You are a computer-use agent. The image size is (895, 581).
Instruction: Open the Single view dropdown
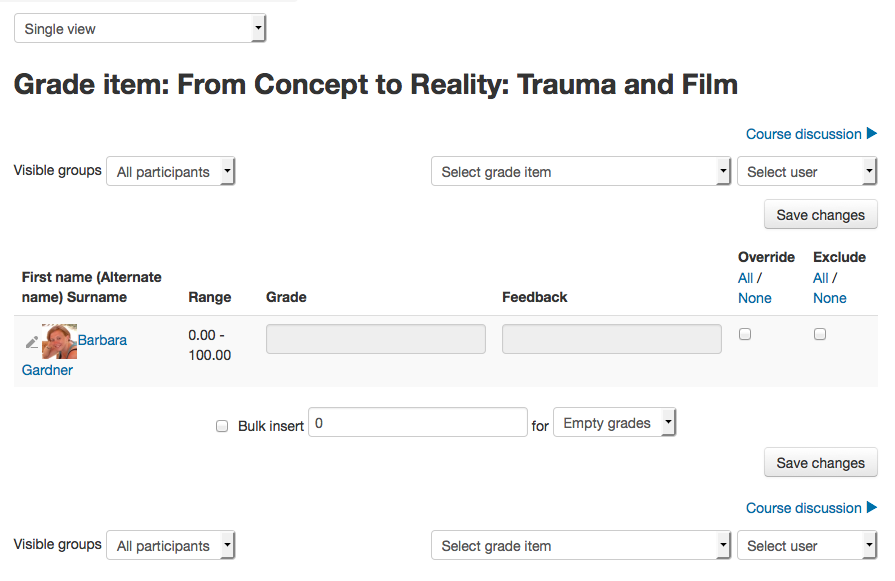click(x=140, y=29)
